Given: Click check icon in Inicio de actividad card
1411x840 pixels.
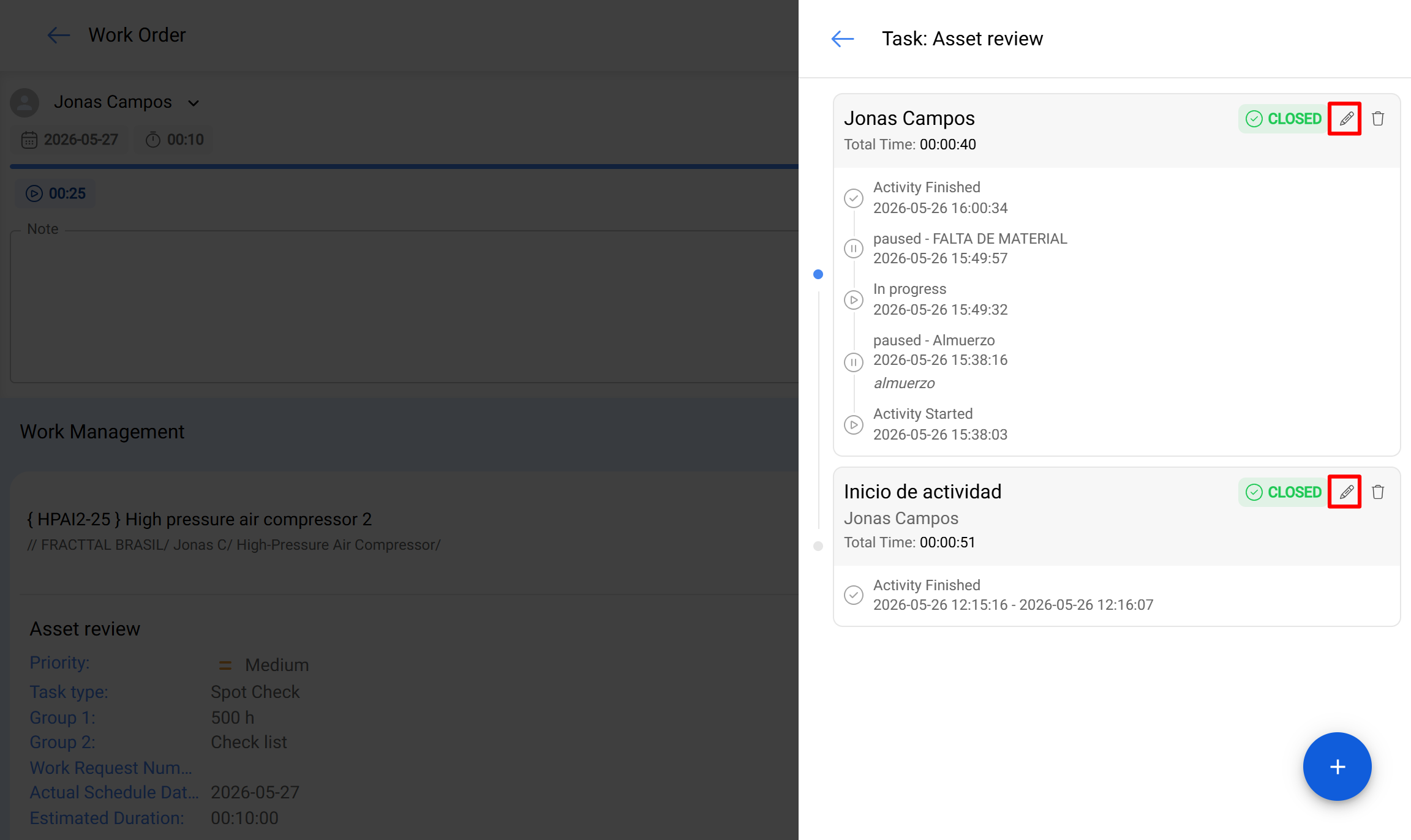Looking at the screenshot, I should point(854,595).
